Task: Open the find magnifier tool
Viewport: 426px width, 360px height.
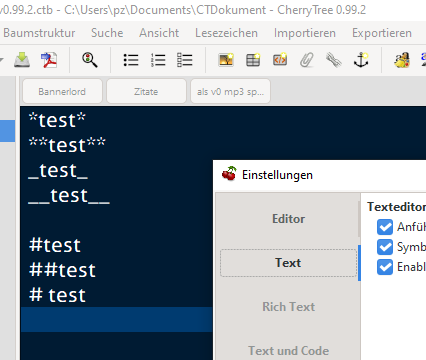Action: 90,60
